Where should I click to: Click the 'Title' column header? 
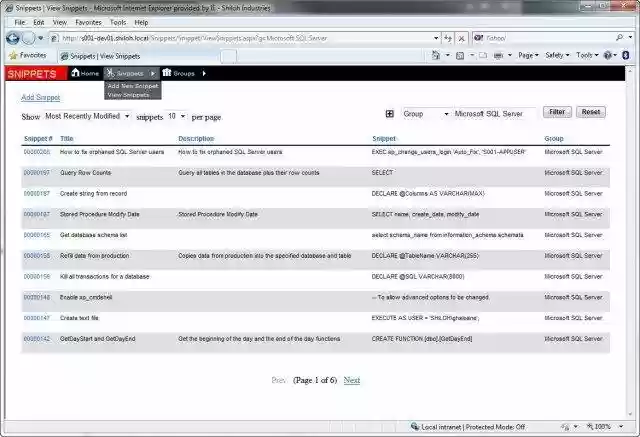coord(67,139)
